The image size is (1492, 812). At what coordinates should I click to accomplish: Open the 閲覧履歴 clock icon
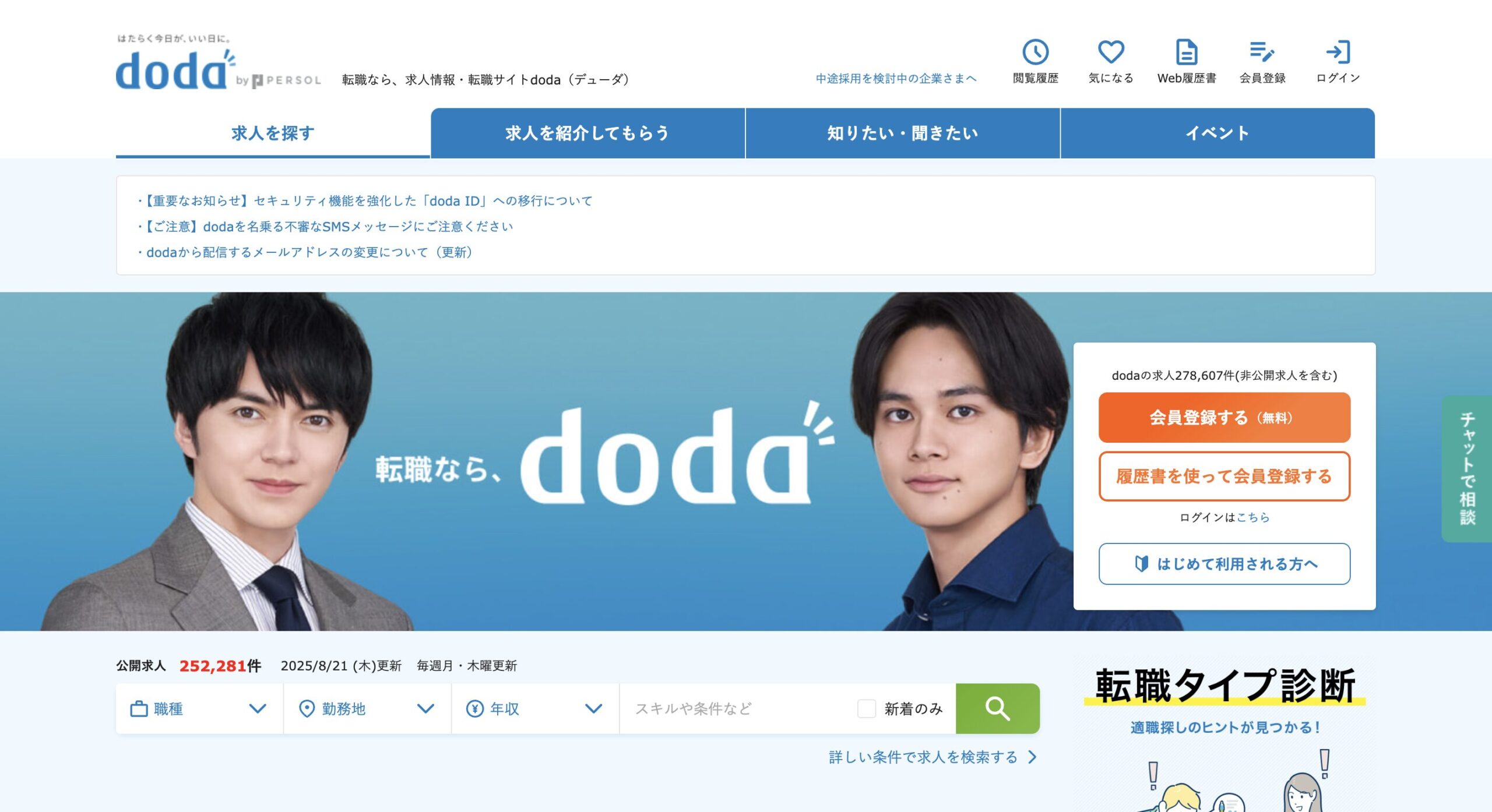click(1035, 52)
